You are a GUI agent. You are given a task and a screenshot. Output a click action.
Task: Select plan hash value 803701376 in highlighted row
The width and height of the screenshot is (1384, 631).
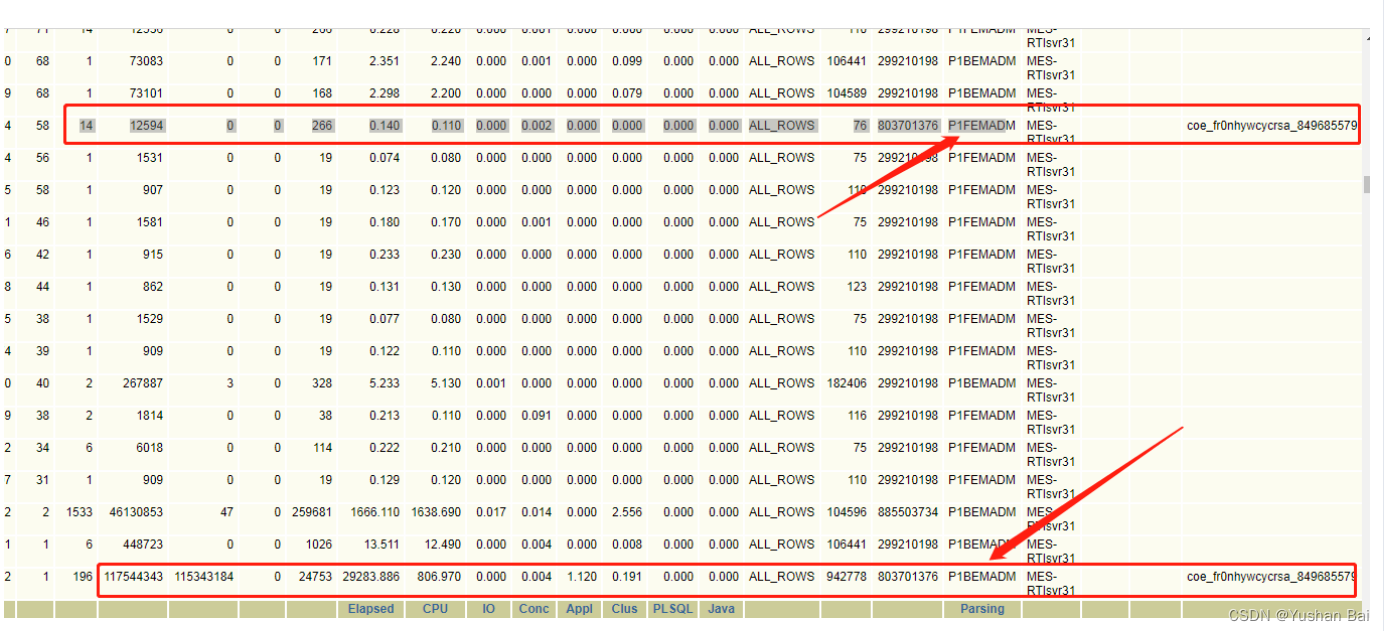tap(907, 125)
